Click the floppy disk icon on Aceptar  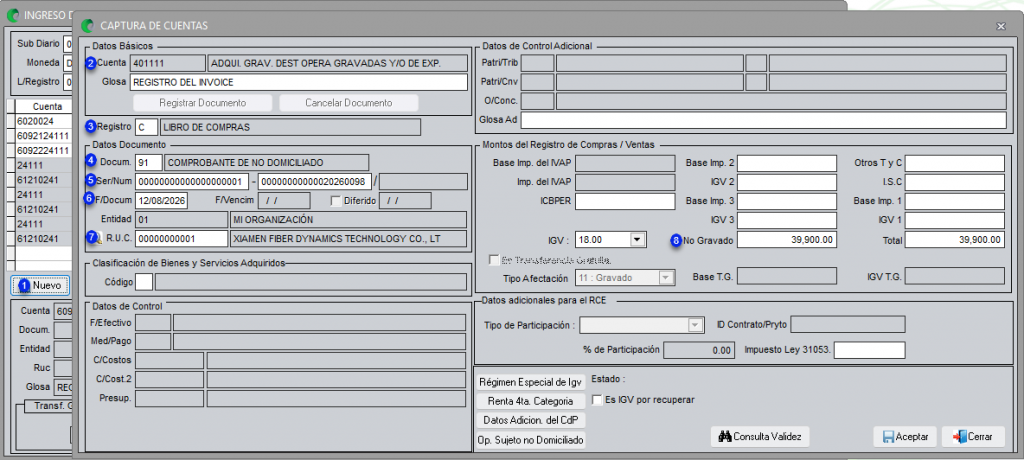888,437
